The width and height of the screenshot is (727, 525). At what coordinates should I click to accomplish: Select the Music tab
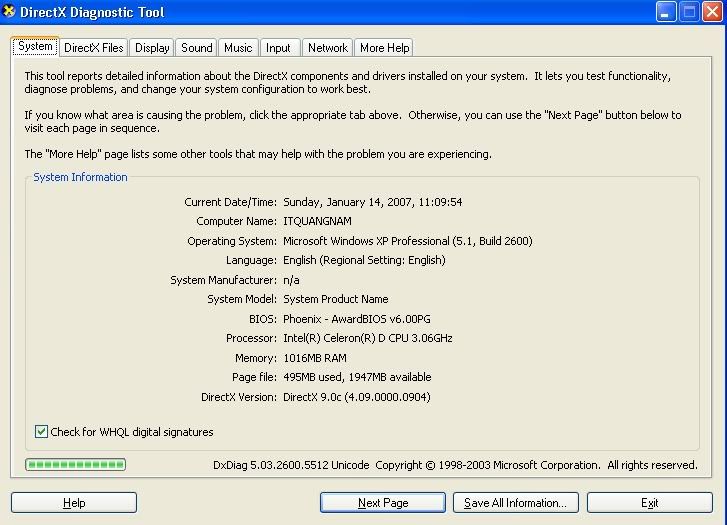(238, 48)
